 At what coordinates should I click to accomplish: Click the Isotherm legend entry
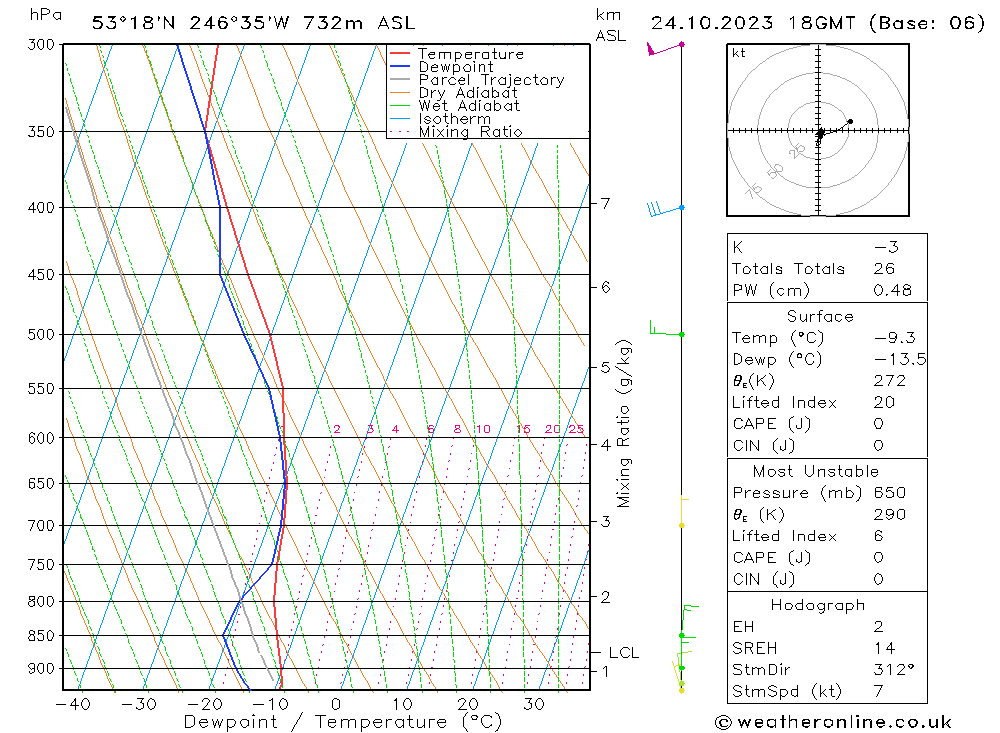(x=455, y=119)
